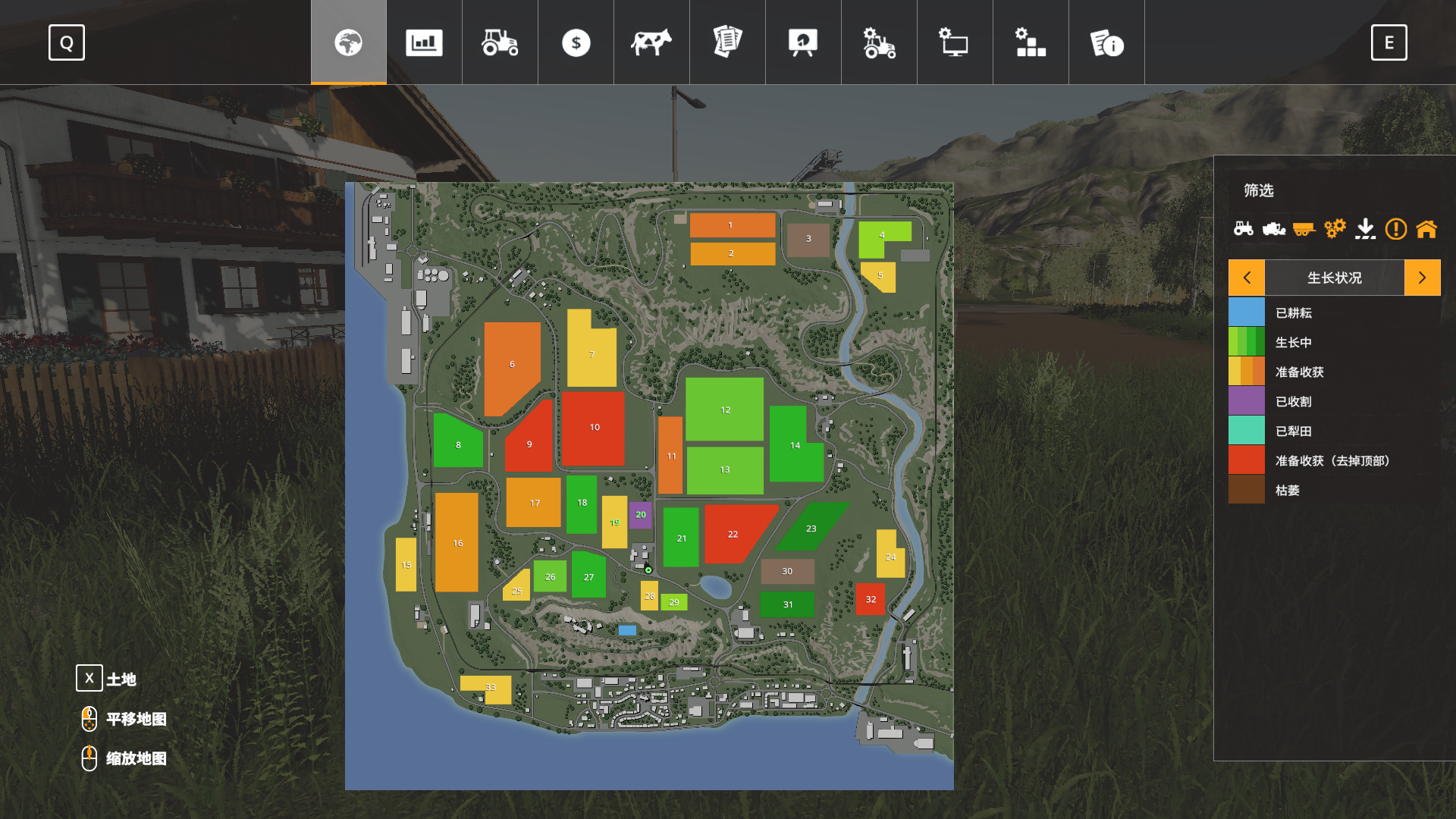Select field 1 on the map
Viewport: 1456px width, 819px height.
(x=733, y=225)
